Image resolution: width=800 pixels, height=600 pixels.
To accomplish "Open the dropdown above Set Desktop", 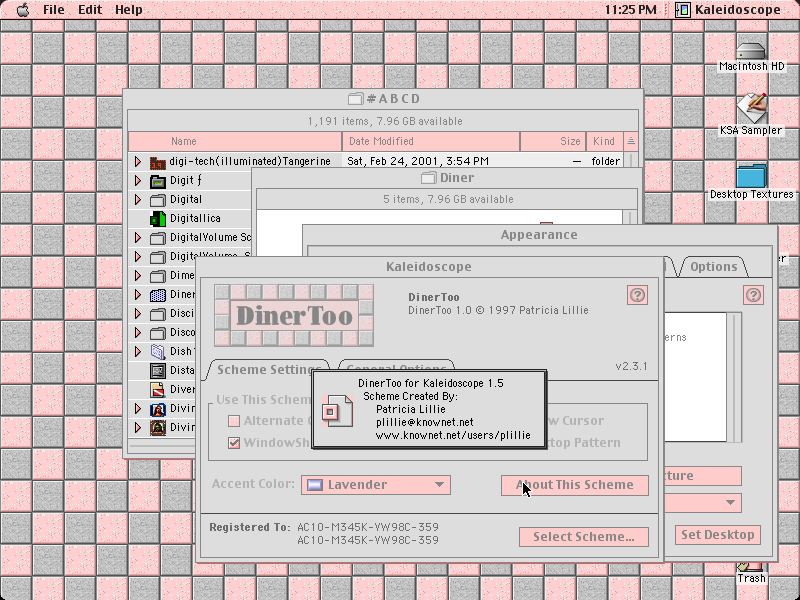I will (702, 503).
